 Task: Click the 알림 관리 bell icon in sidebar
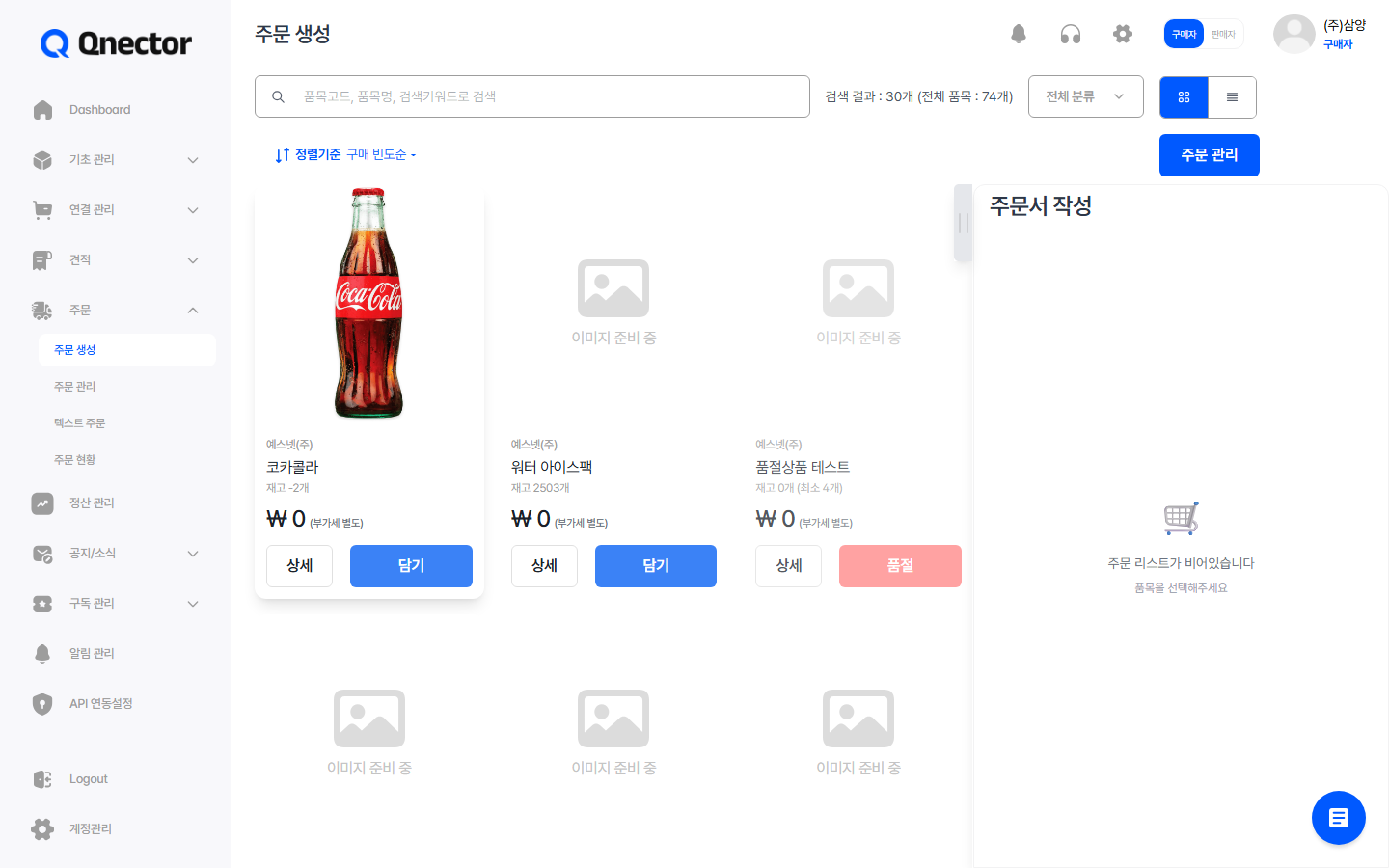point(42,654)
